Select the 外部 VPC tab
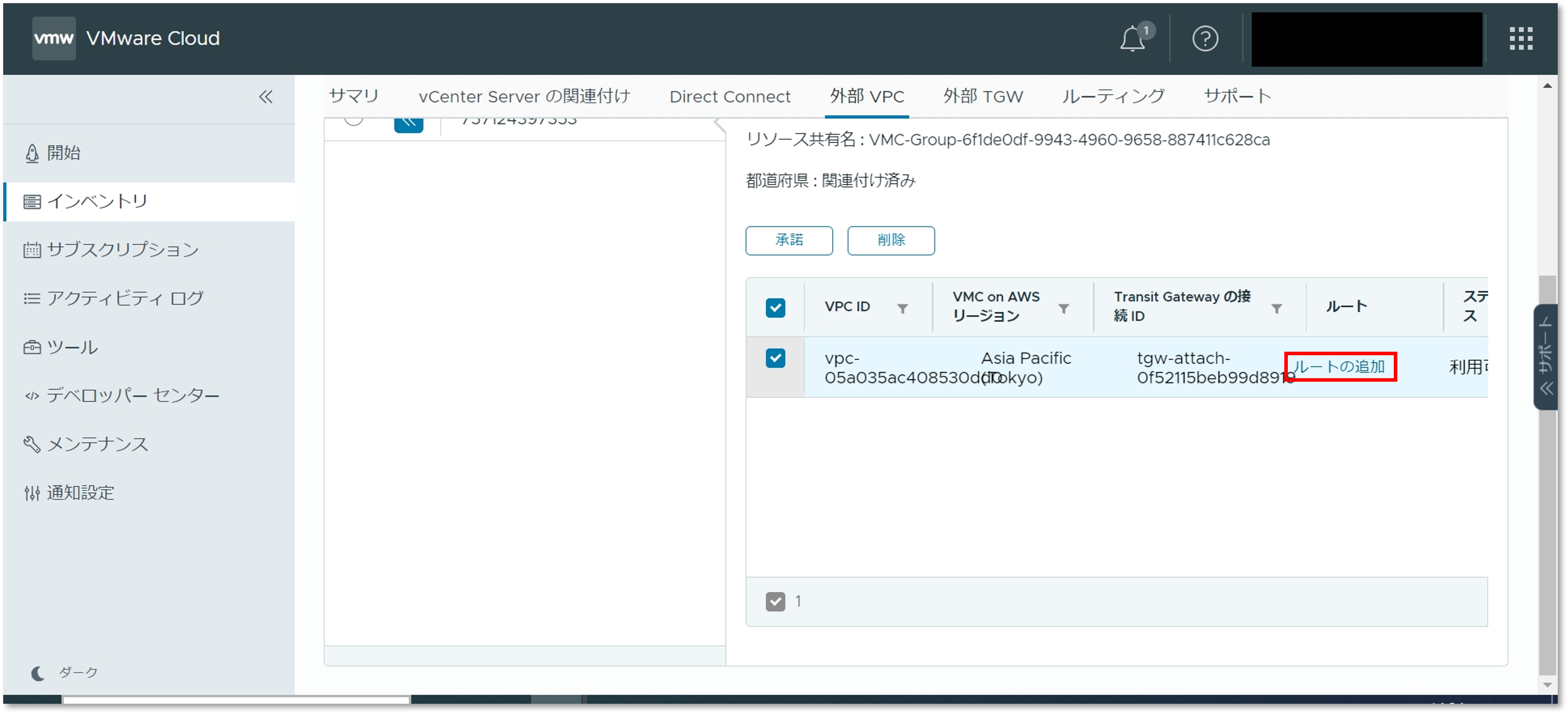 click(867, 96)
